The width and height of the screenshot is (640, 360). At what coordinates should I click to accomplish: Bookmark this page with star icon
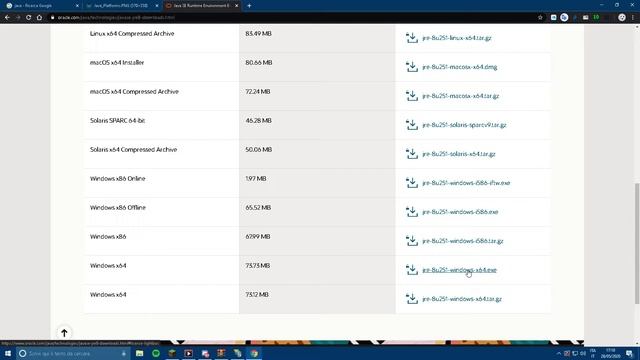(540, 18)
